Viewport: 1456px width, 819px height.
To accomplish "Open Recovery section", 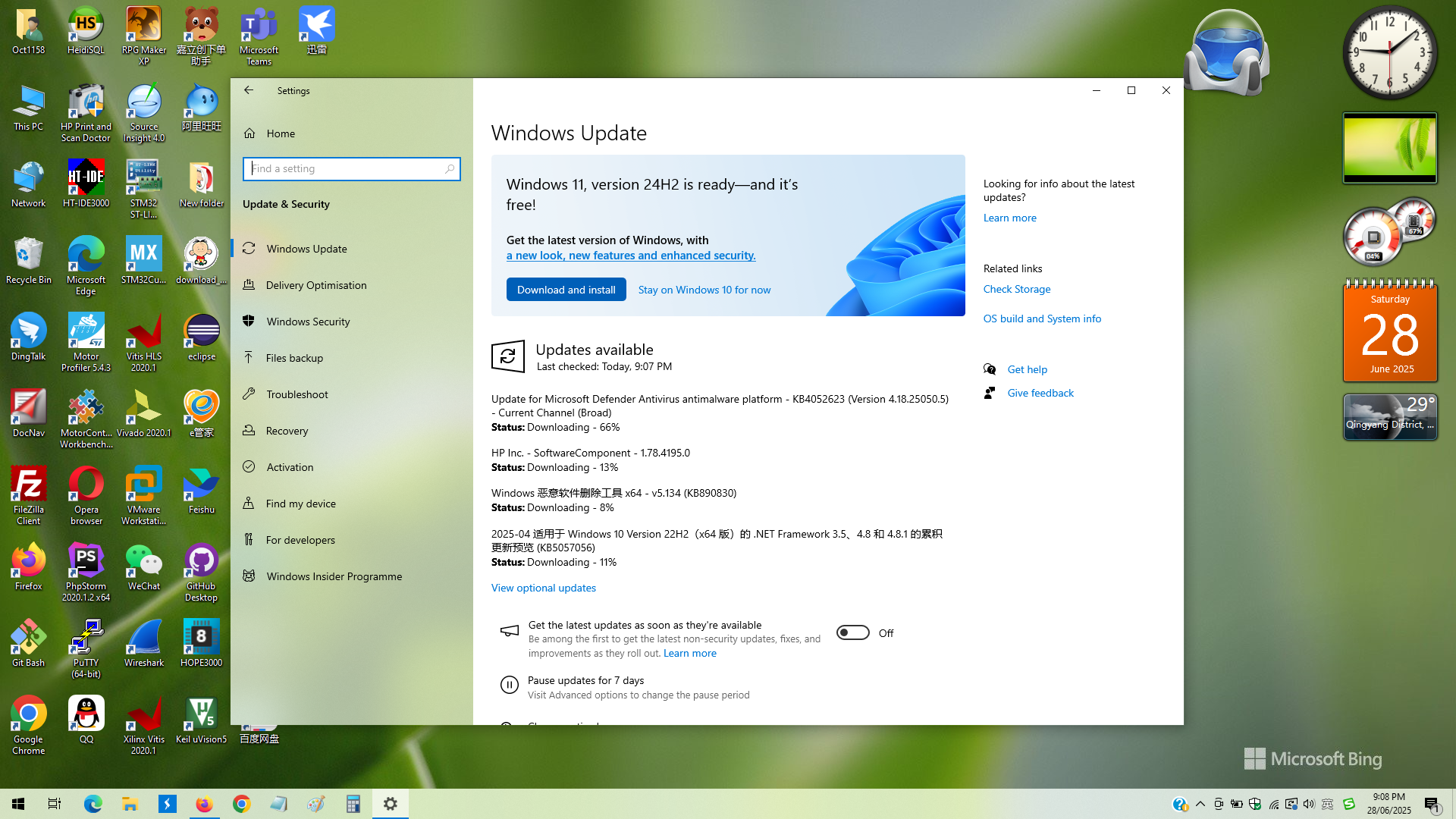I will (352, 431).
